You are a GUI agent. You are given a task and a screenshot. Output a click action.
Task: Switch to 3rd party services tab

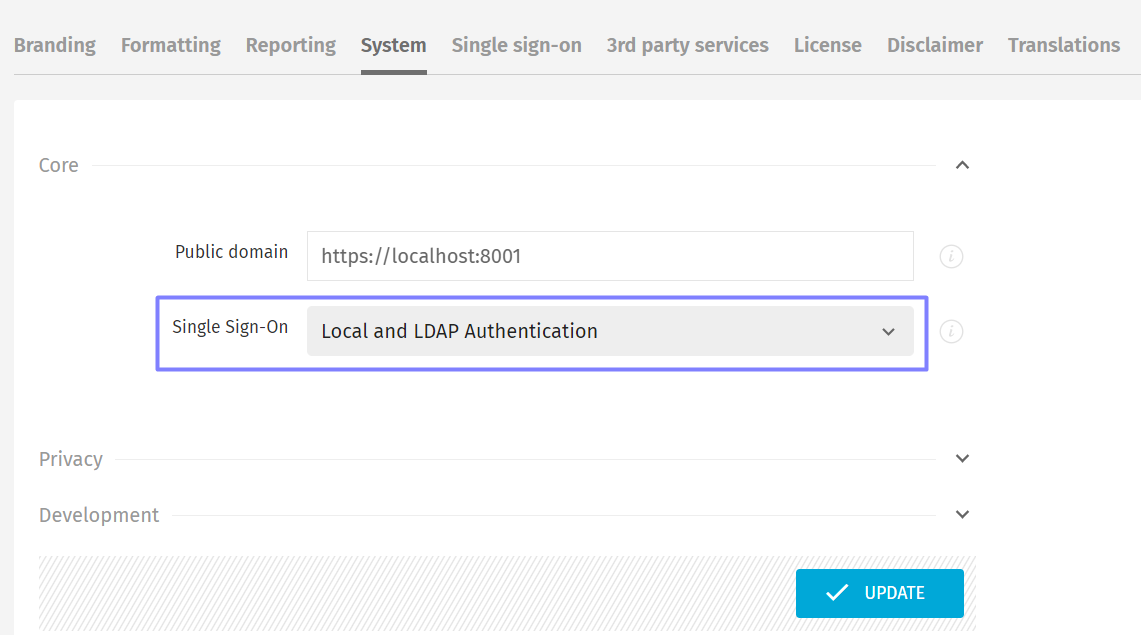pyautogui.click(x=688, y=45)
